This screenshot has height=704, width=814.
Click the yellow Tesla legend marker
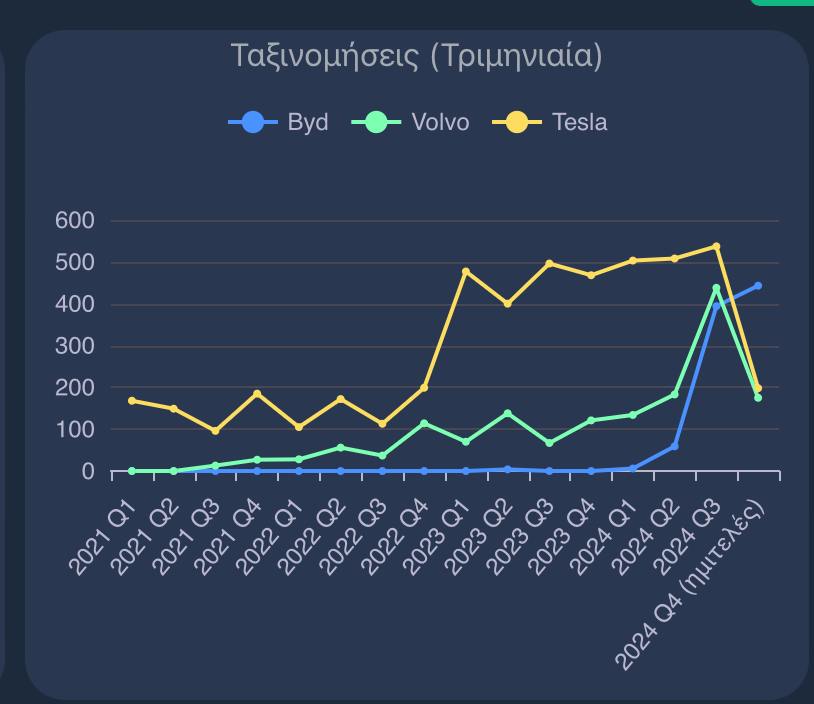(517, 123)
